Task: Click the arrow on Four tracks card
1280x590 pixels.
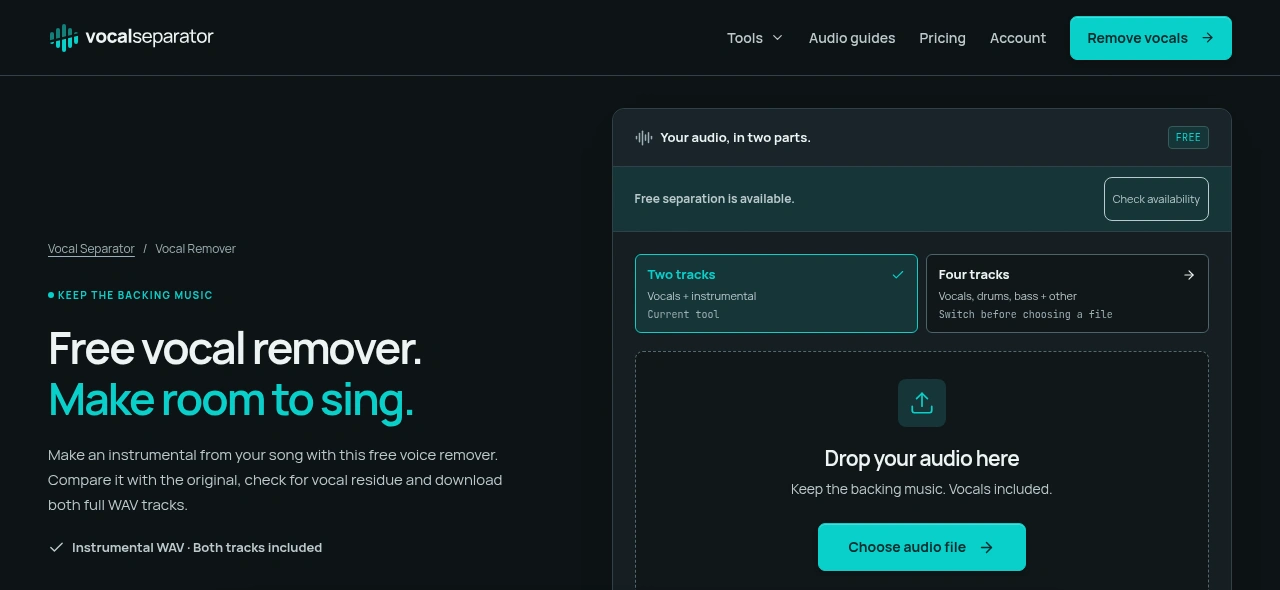Action: pyautogui.click(x=1189, y=275)
